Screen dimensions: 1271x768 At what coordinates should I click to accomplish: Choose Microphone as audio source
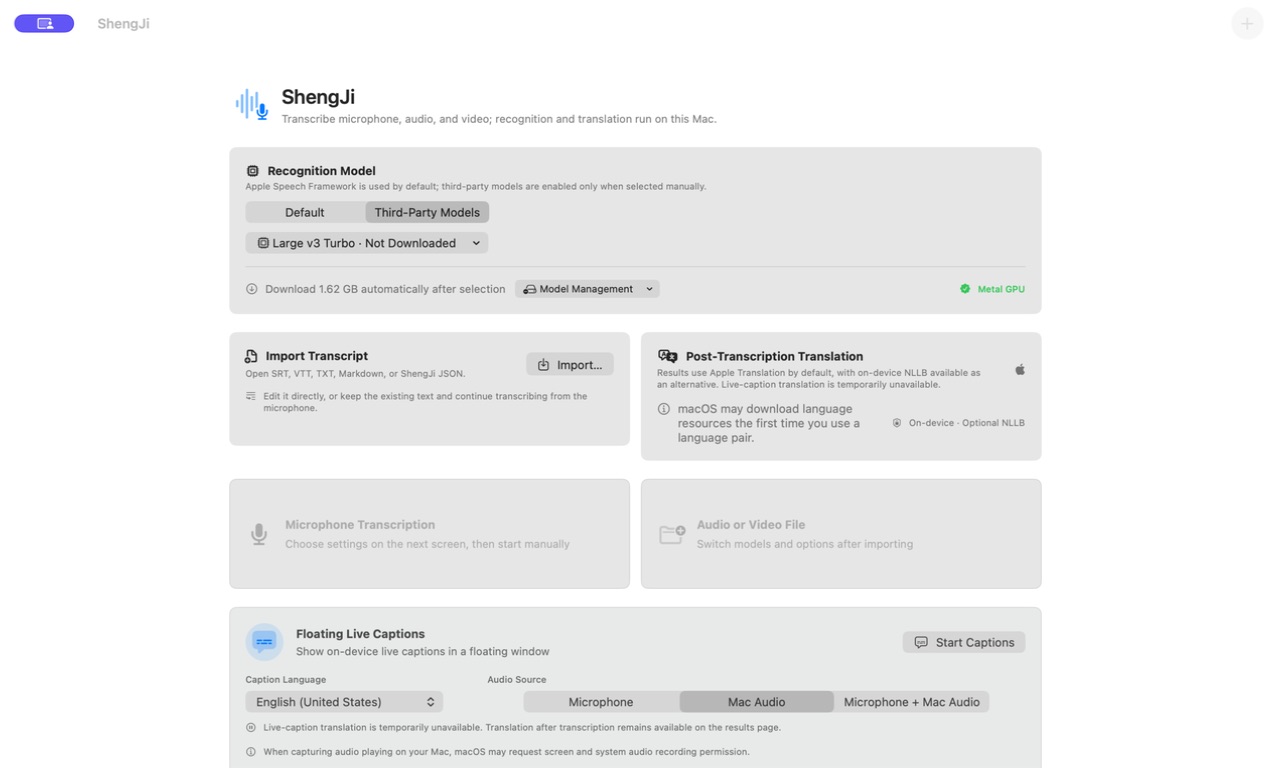coord(601,702)
